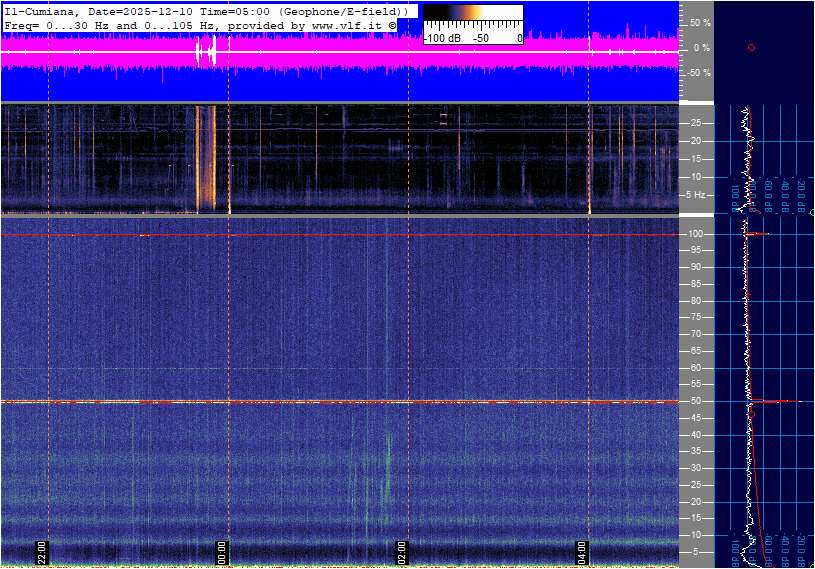Click the 00:00 time marker

point(222,552)
